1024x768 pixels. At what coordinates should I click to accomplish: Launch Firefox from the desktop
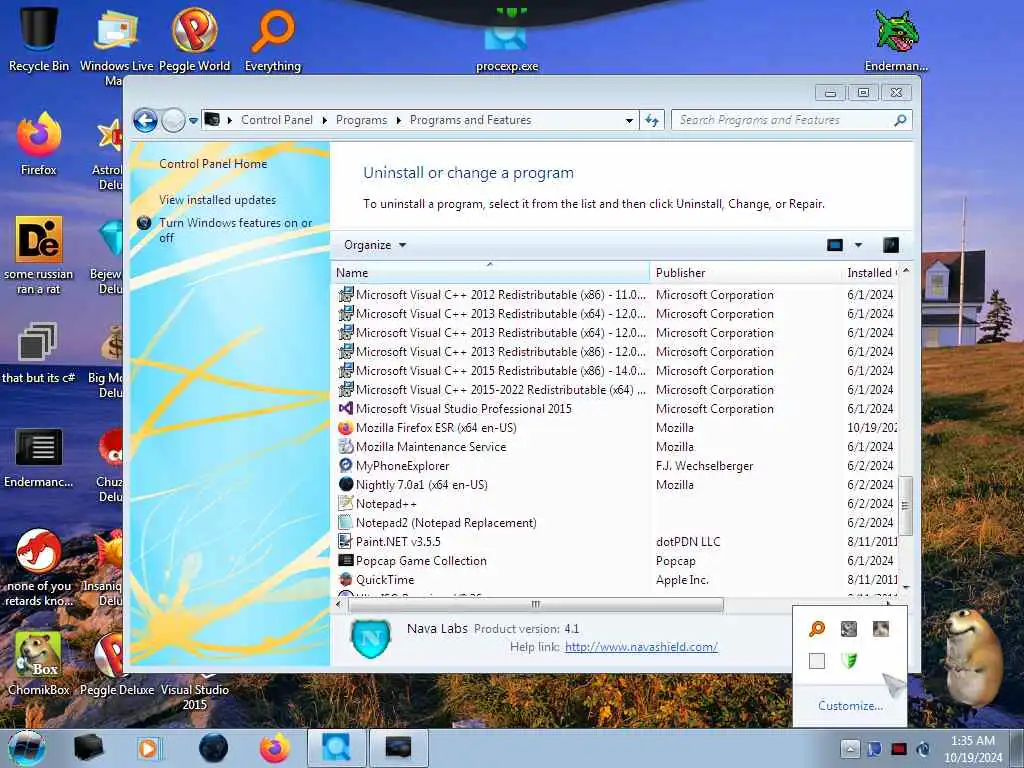tap(39, 142)
